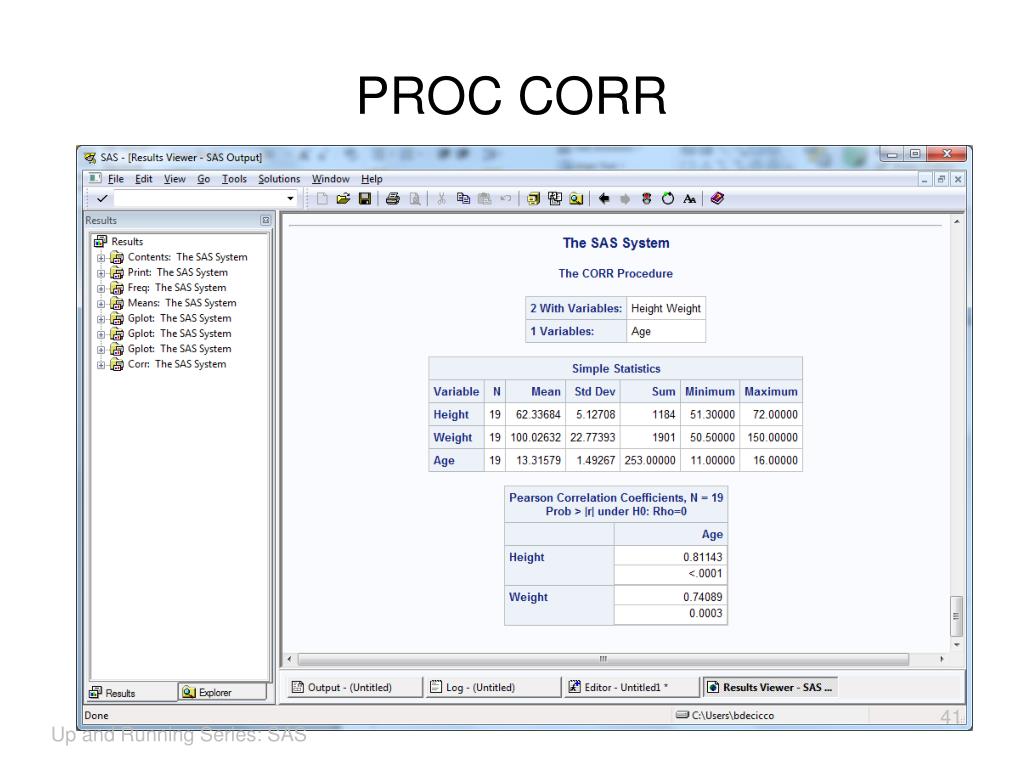Click the C:\Users\bdecicco status bar path
1024x768 pixels.
click(x=733, y=716)
